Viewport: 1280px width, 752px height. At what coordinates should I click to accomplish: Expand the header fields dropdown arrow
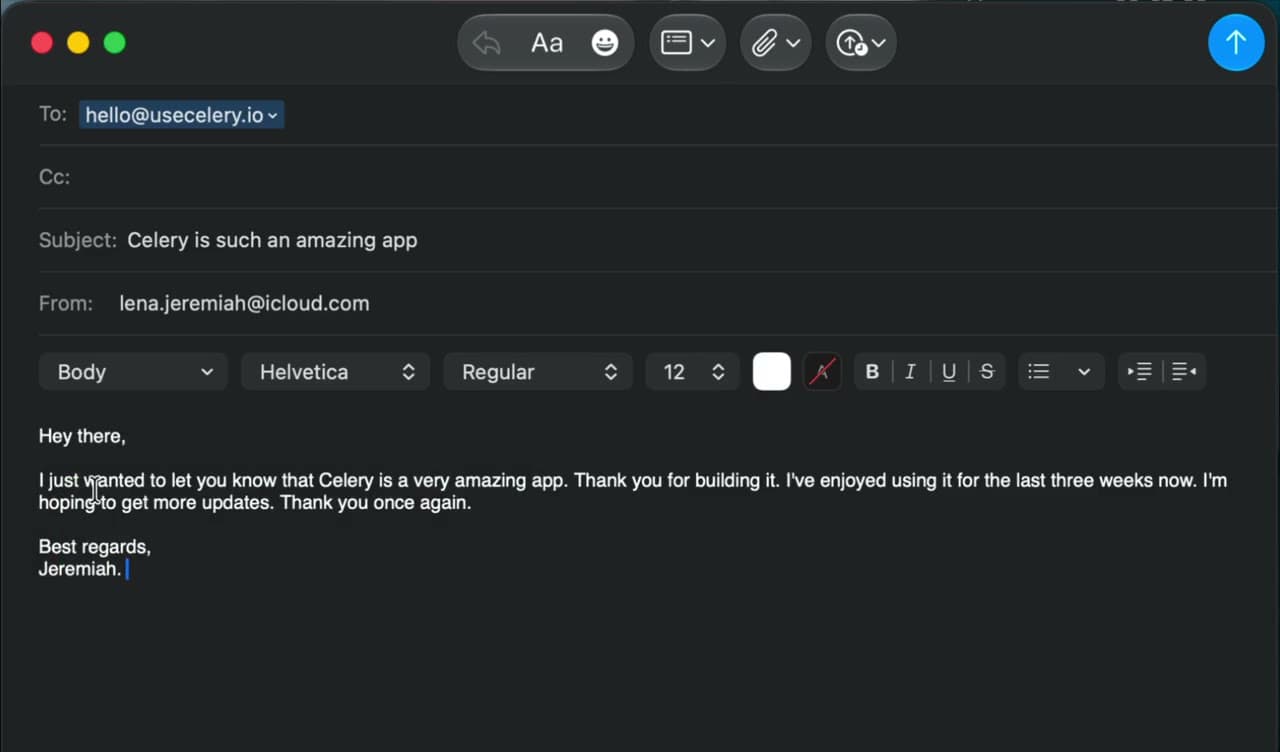(708, 43)
